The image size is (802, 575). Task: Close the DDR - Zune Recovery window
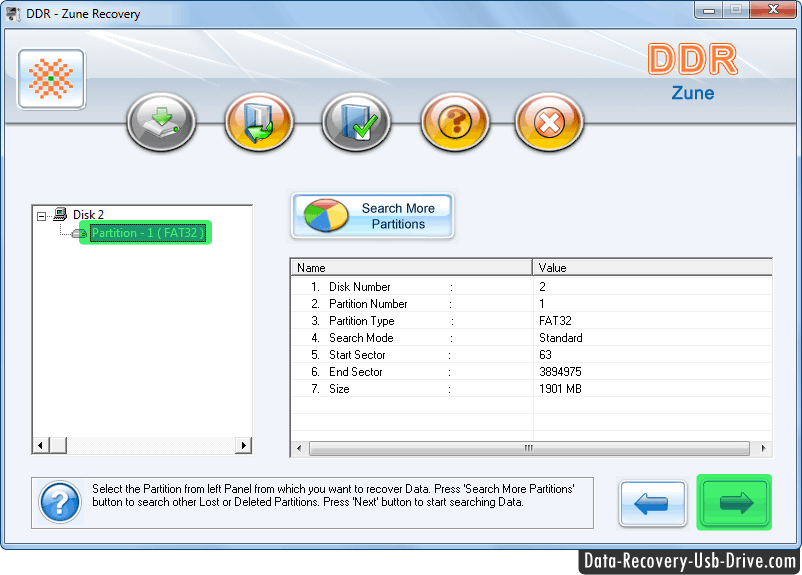click(x=773, y=9)
